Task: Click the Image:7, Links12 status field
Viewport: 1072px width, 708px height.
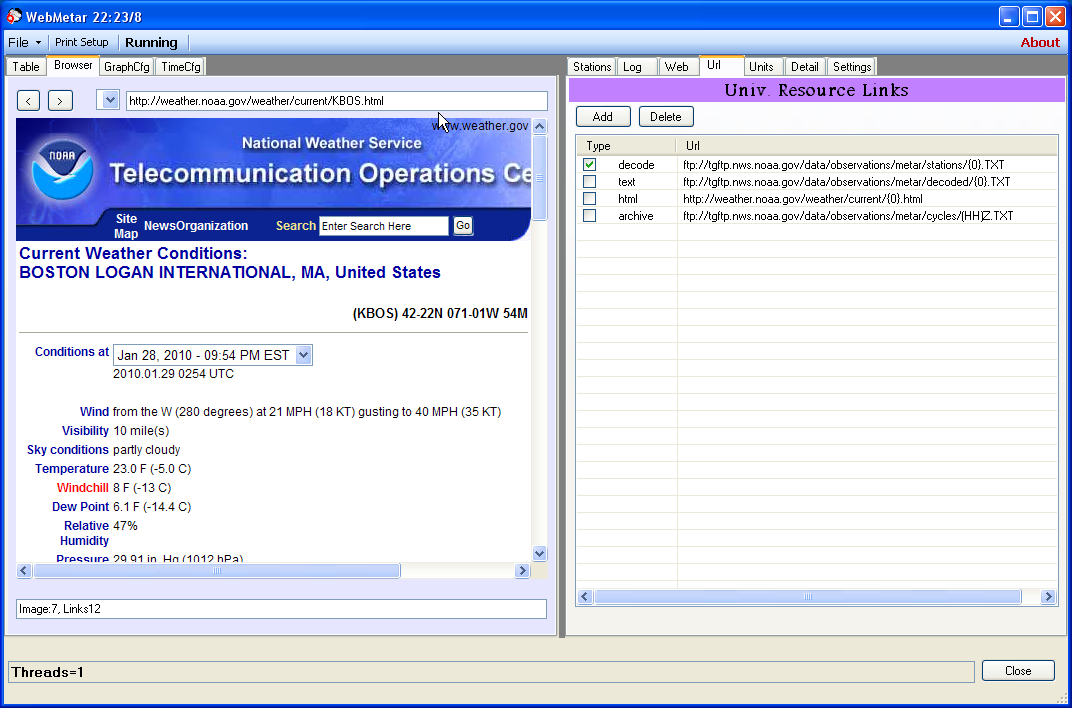Action: (281, 609)
